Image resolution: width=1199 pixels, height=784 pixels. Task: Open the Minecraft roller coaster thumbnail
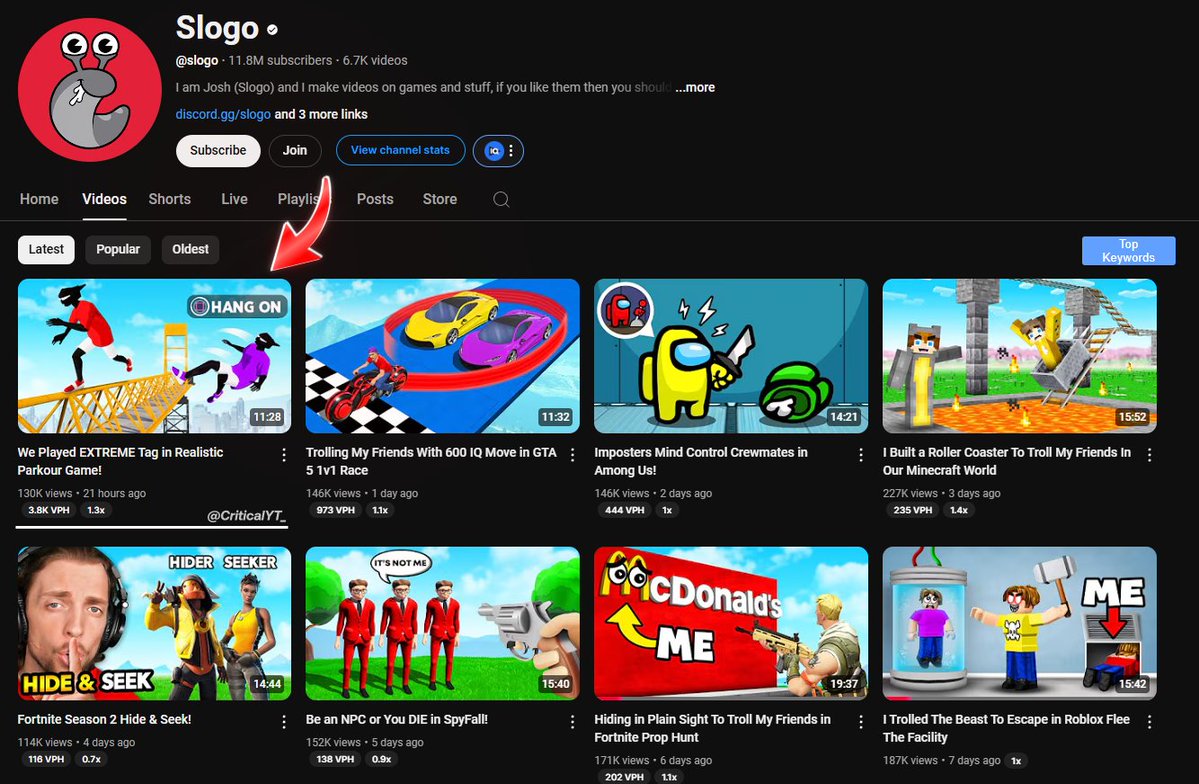click(x=1019, y=356)
